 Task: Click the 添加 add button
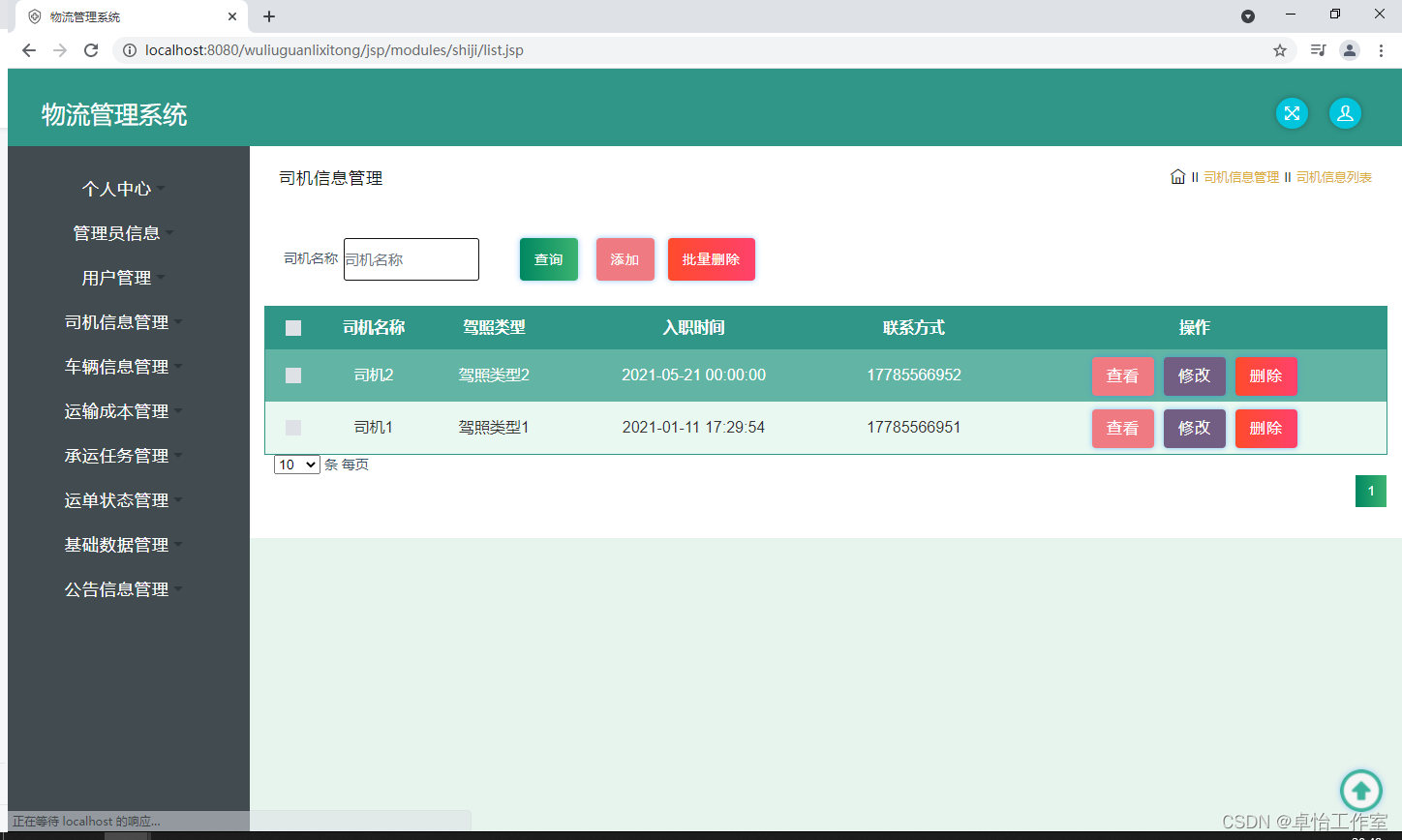(x=625, y=259)
